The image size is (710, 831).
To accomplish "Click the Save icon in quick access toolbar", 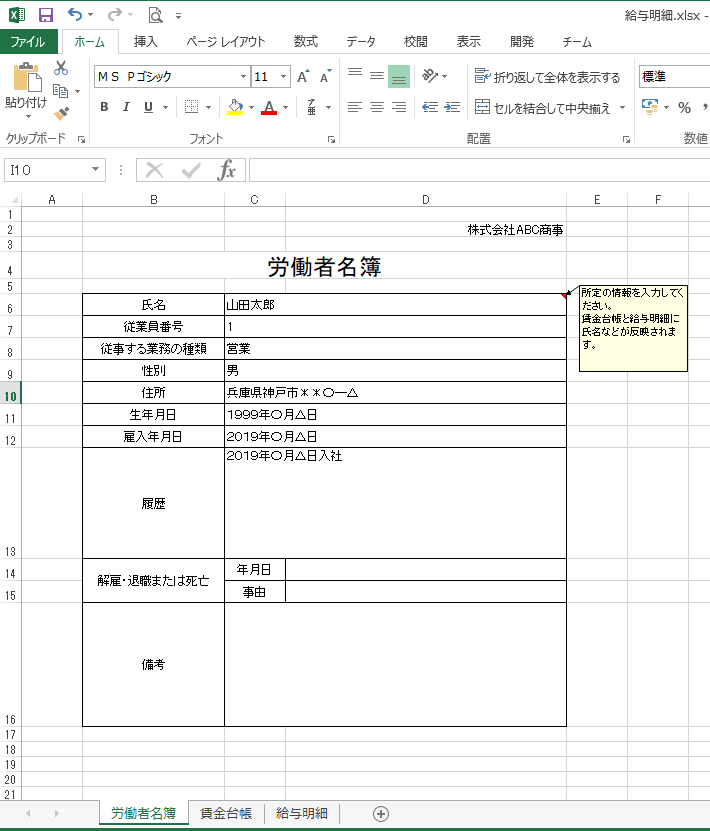I will coord(46,15).
